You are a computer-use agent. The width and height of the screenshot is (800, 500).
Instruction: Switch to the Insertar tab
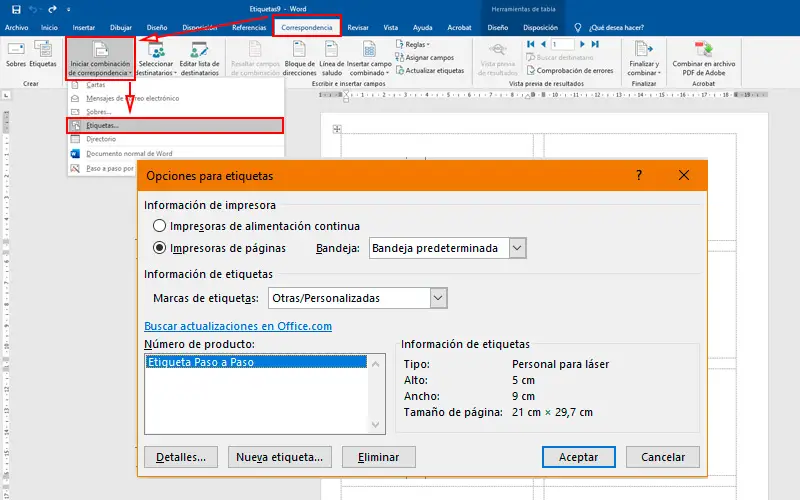click(x=84, y=28)
